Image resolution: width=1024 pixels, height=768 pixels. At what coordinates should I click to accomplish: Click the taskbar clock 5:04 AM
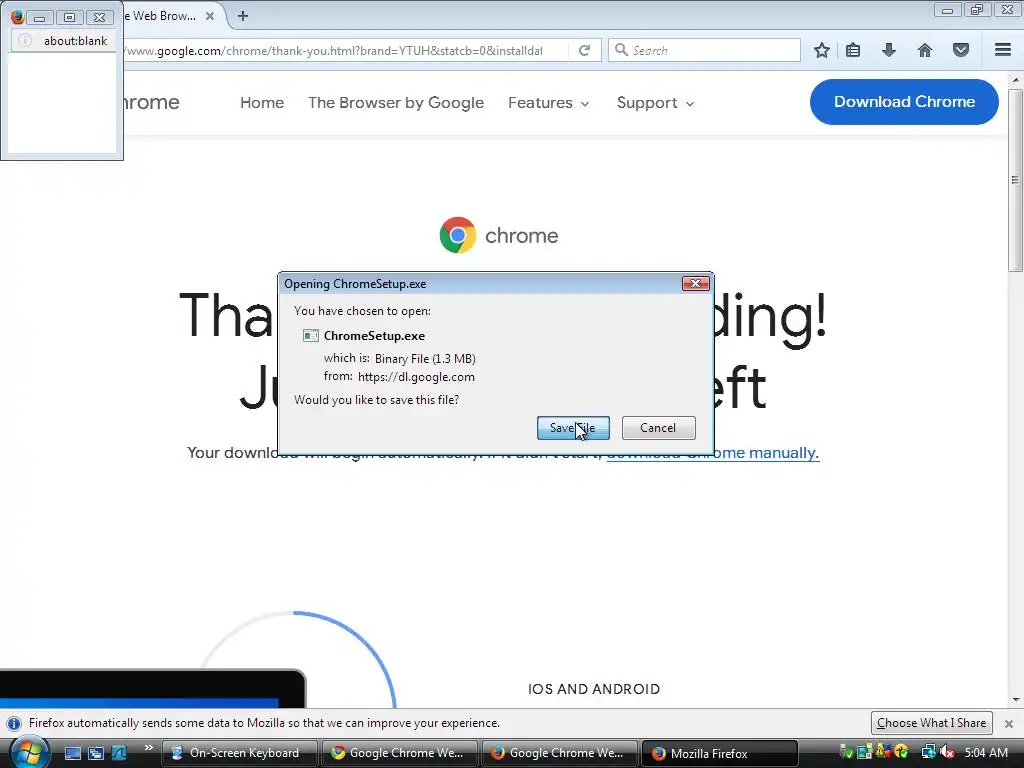[x=986, y=752]
